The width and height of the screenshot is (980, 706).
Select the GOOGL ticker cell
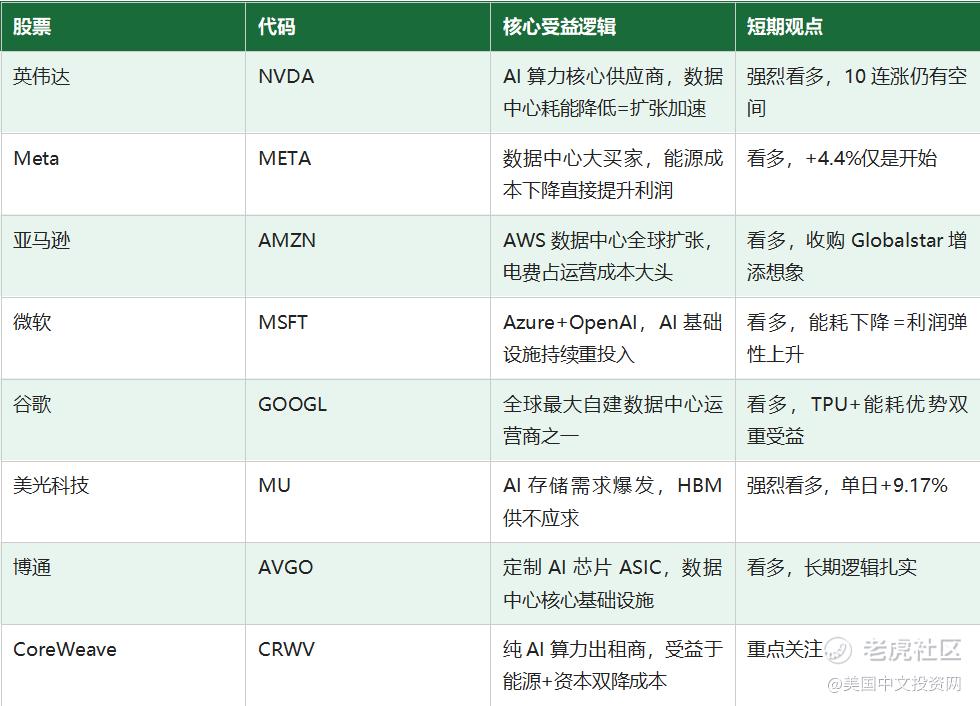[368, 420]
